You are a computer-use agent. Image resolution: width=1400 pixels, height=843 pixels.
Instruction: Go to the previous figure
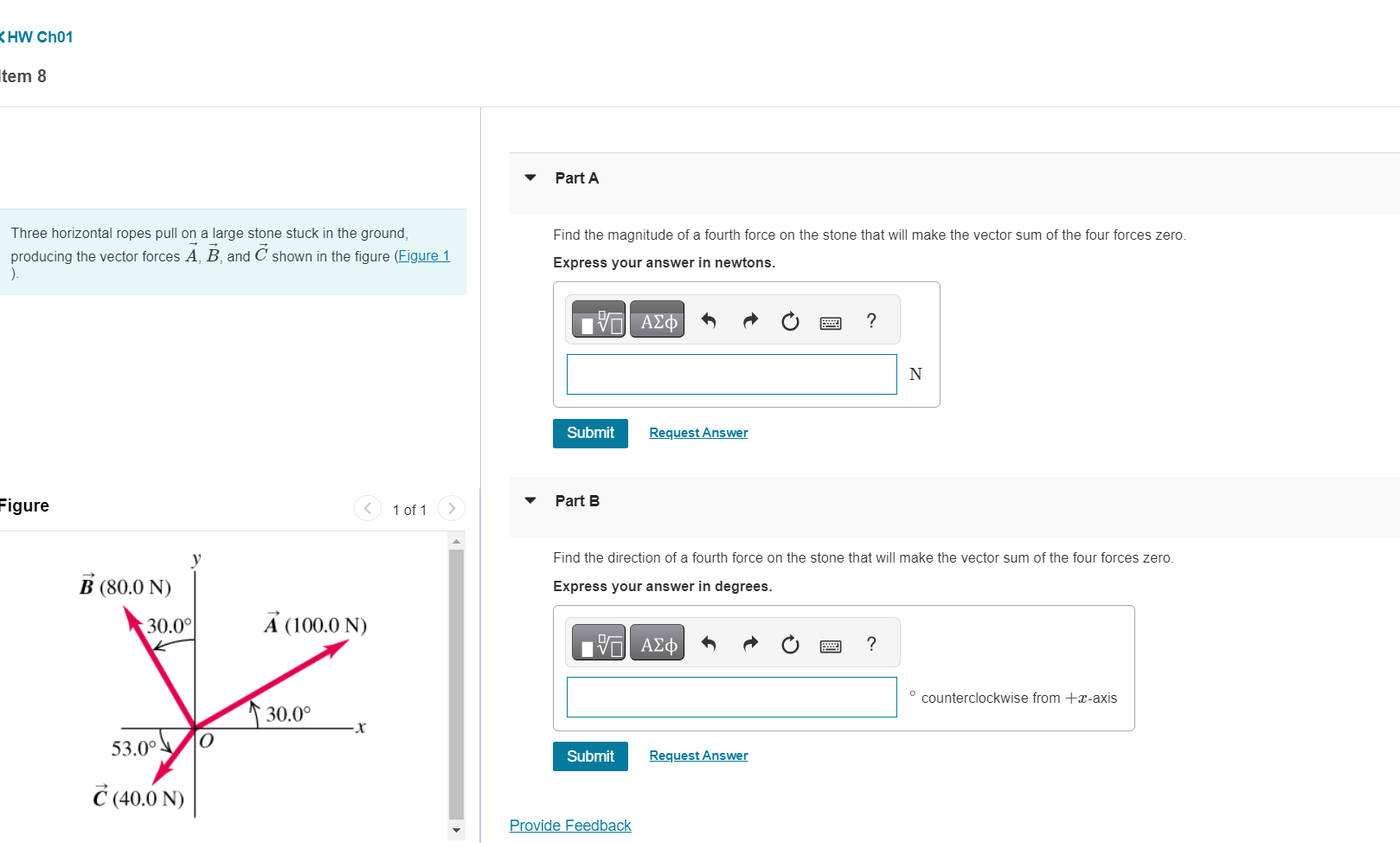(368, 508)
